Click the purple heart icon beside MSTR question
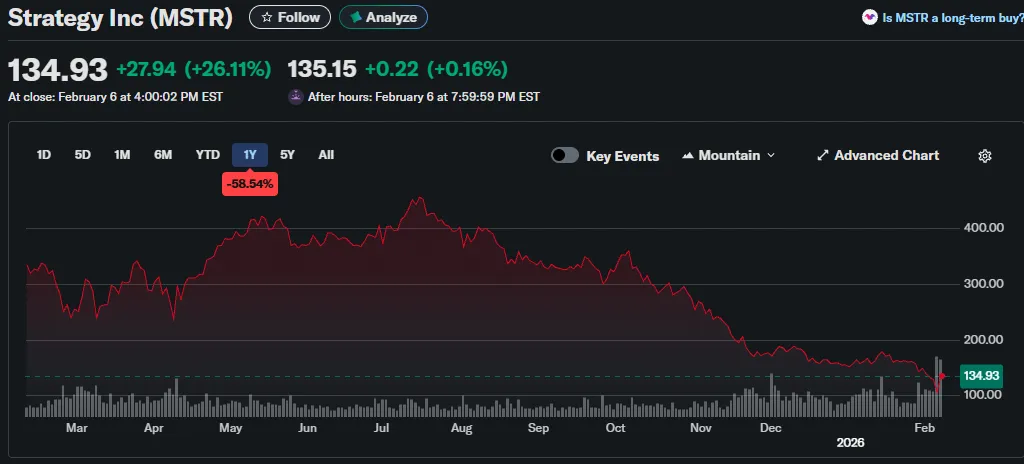The height and width of the screenshot is (464, 1024). click(x=870, y=17)
